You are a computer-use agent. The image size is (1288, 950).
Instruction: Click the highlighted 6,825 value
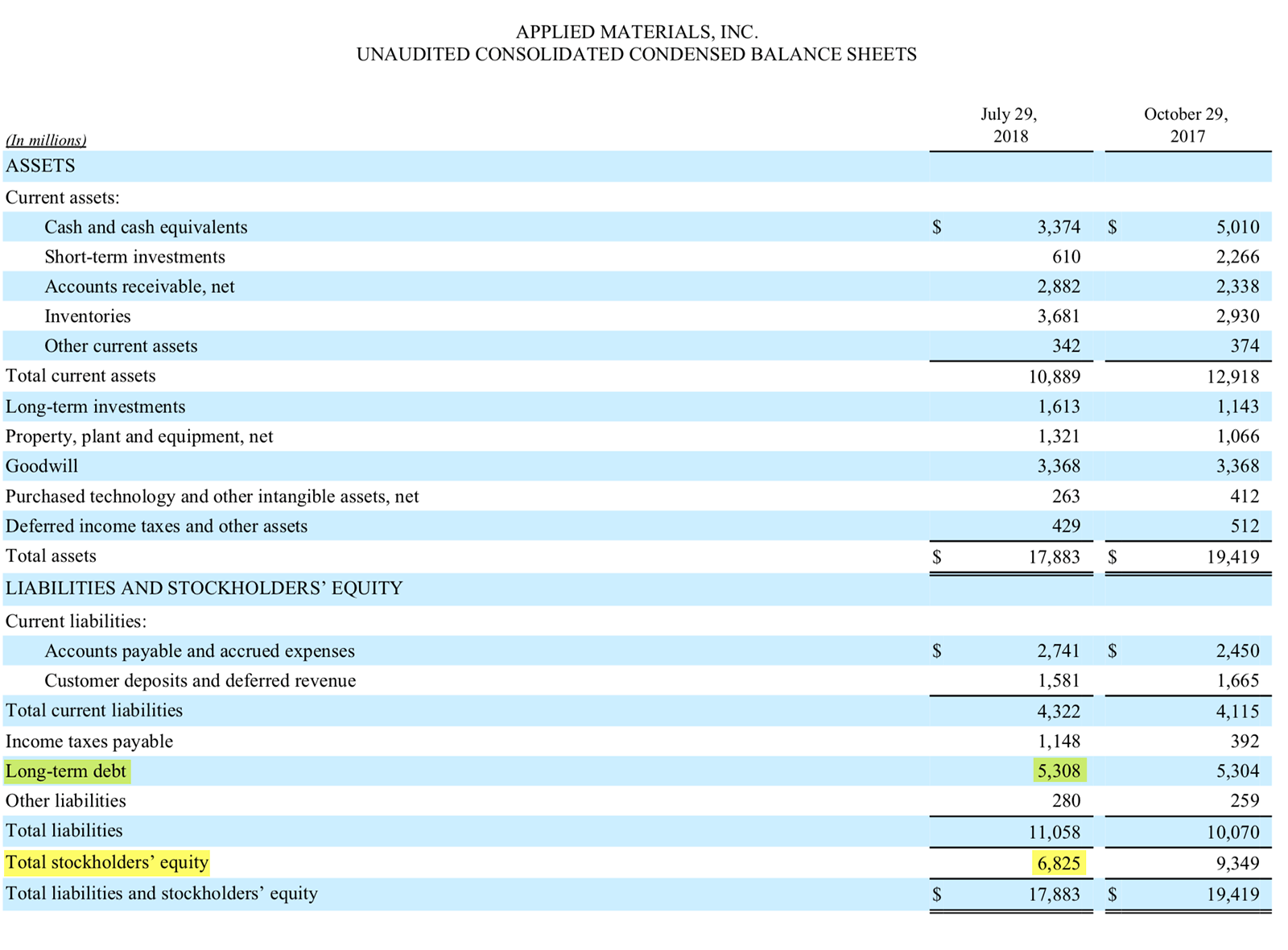tap(1058, 862)
